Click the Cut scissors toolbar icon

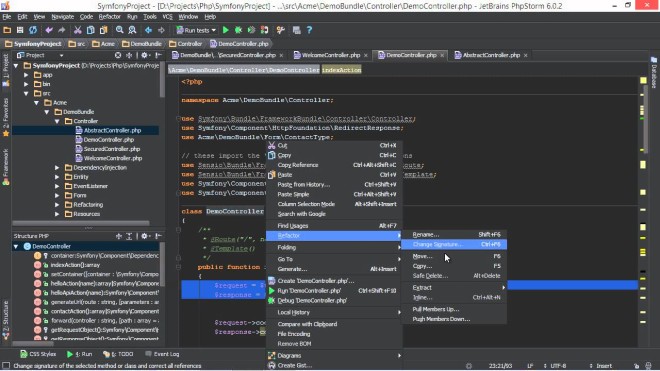[77, 30]
